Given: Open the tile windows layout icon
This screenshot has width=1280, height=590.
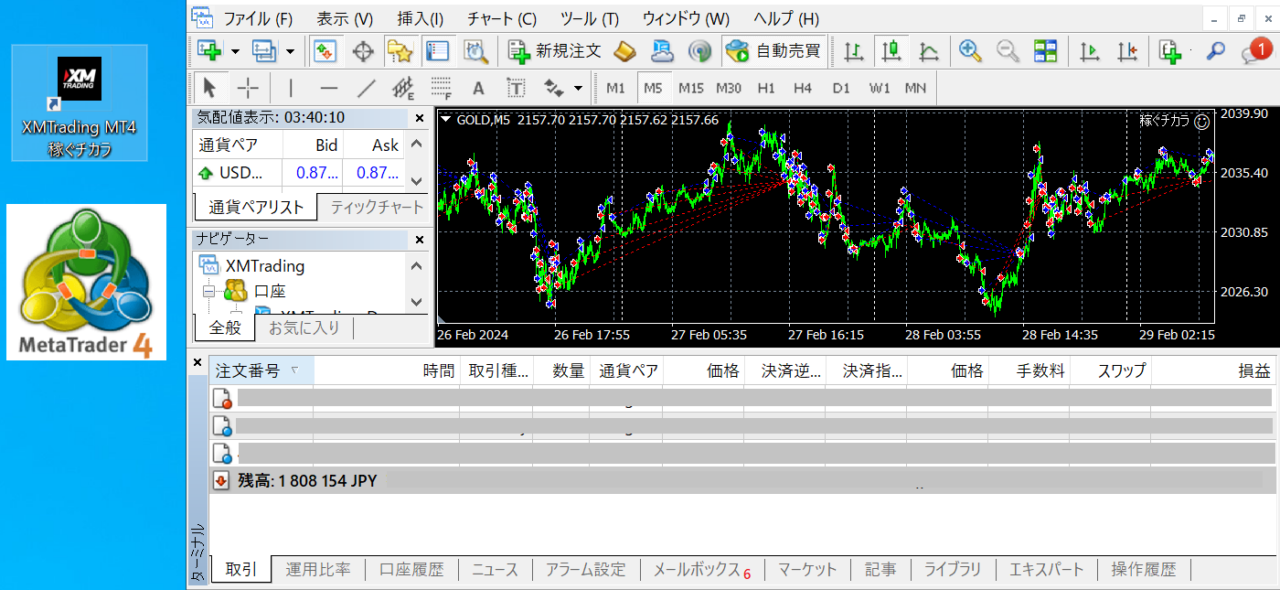Looking at the screenshot, I should [x=1045, y=51].
